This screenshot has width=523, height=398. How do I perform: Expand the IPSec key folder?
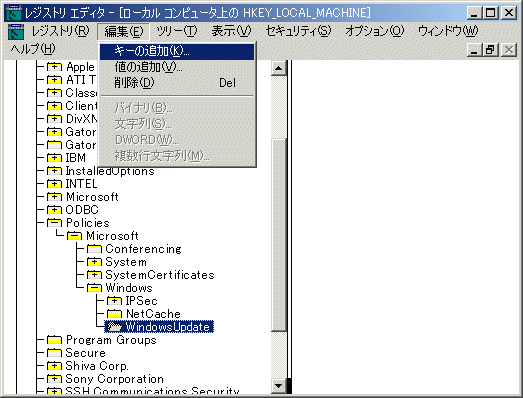point(114,301)
